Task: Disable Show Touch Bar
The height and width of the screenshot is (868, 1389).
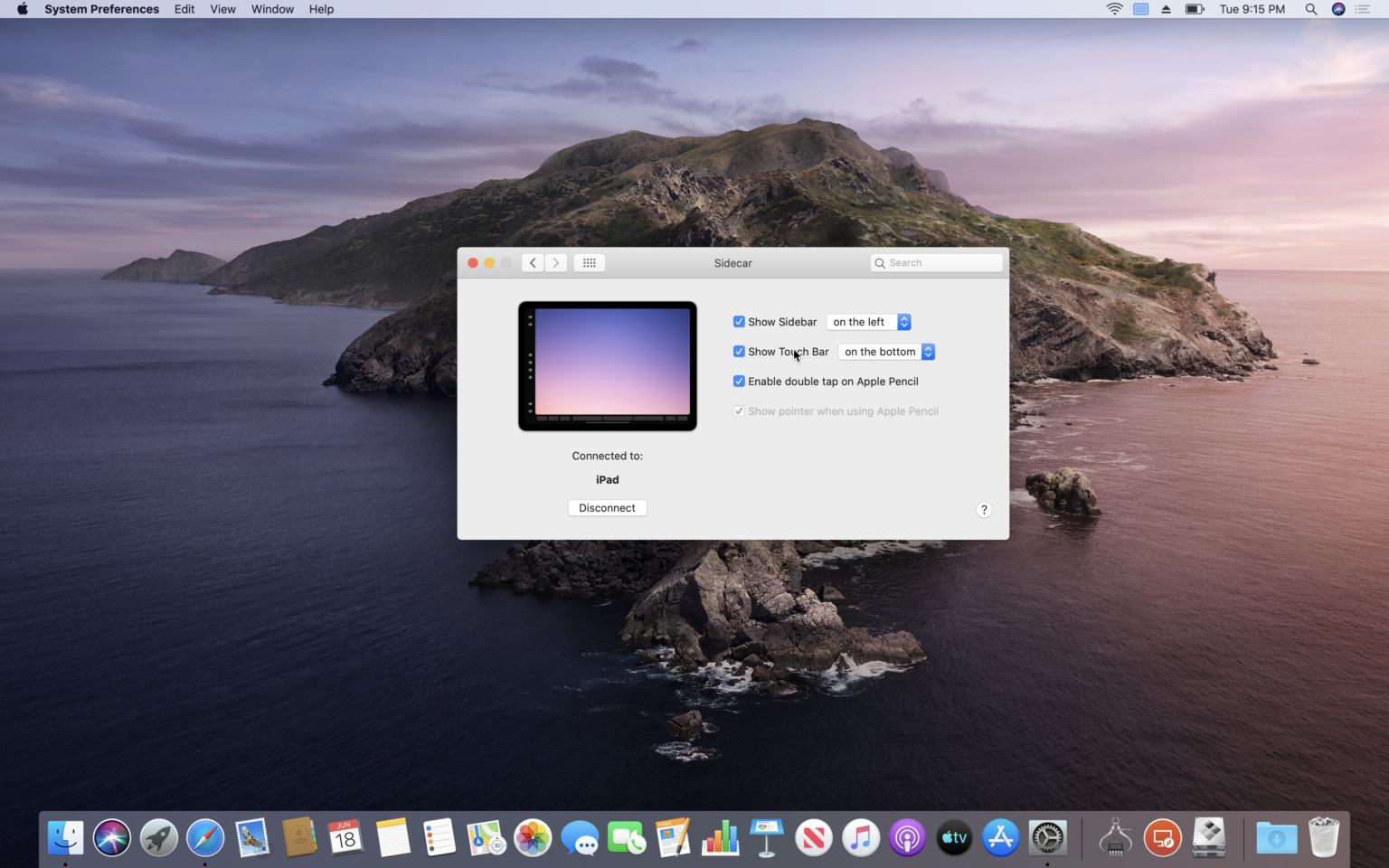Action: pos(739,351)
